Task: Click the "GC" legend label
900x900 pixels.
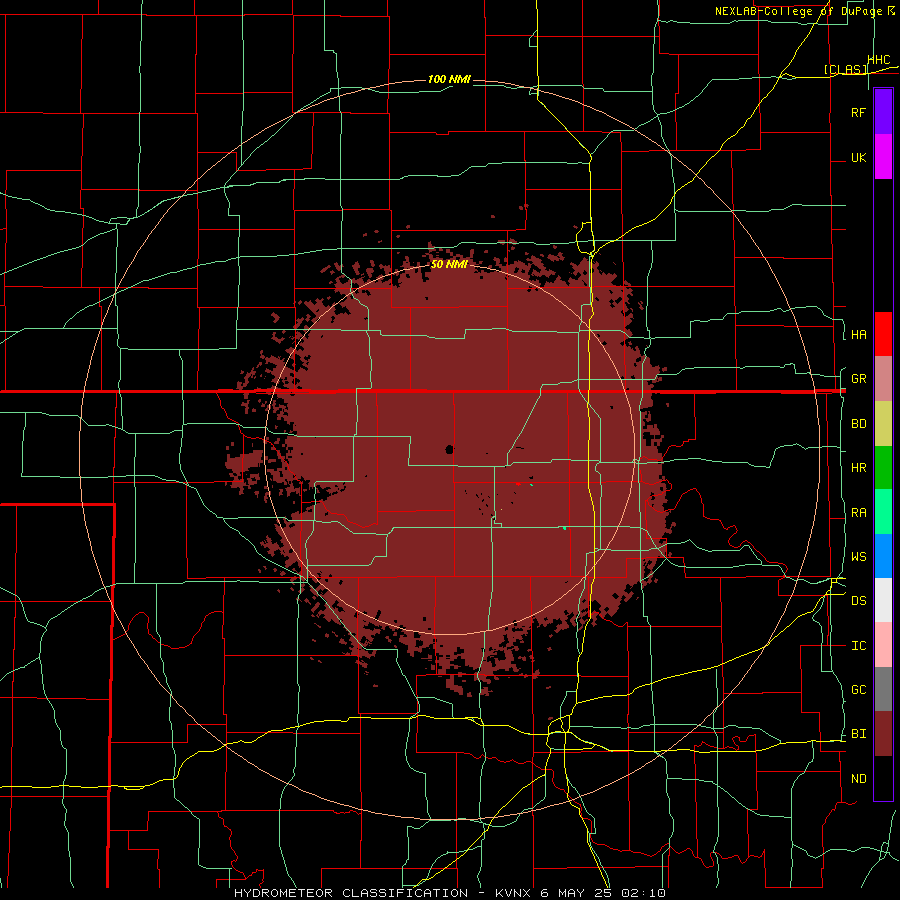Action: [858, 689]
